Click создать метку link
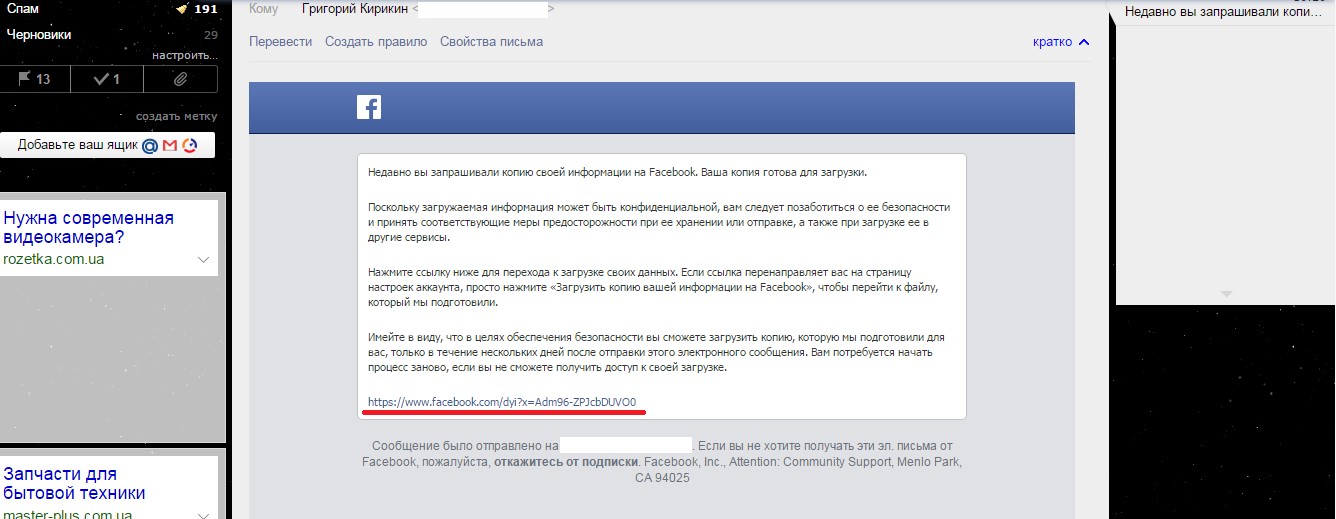The width and height of the screenshot is (1336, 519). point(176,116)
